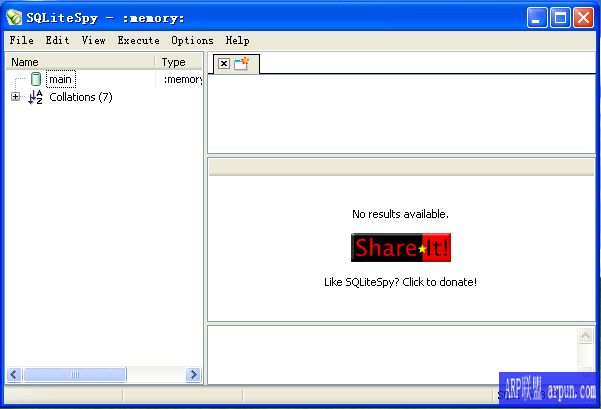Click the Type column header
This screenshot has width=601, height=409.
point(179,62)
